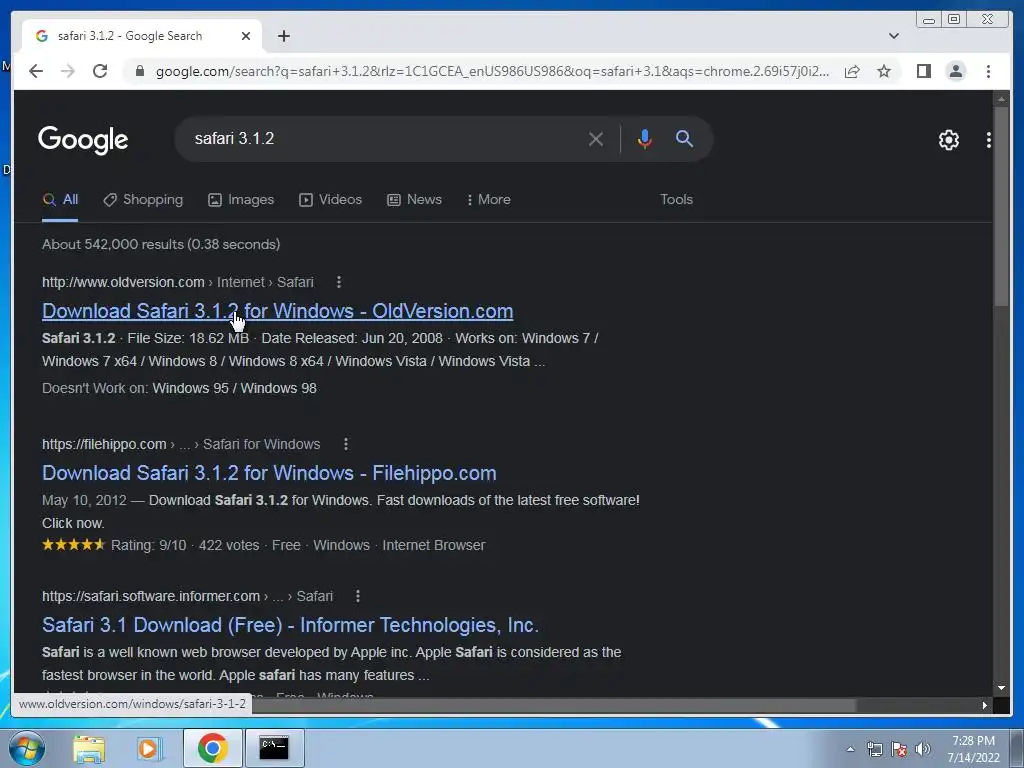Click the safari.software.informer.com breadcrumb URL
Viewport: 1024px width, 768px height.
[x=187, y=596]
